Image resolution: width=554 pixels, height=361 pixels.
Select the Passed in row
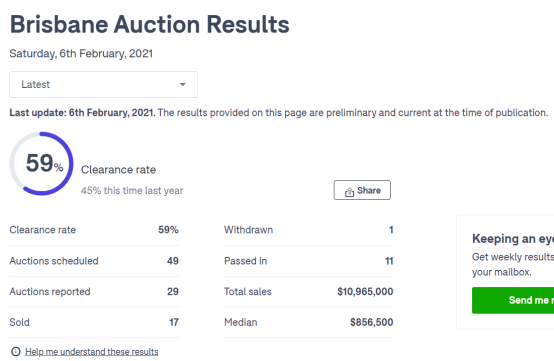point(309,261)
